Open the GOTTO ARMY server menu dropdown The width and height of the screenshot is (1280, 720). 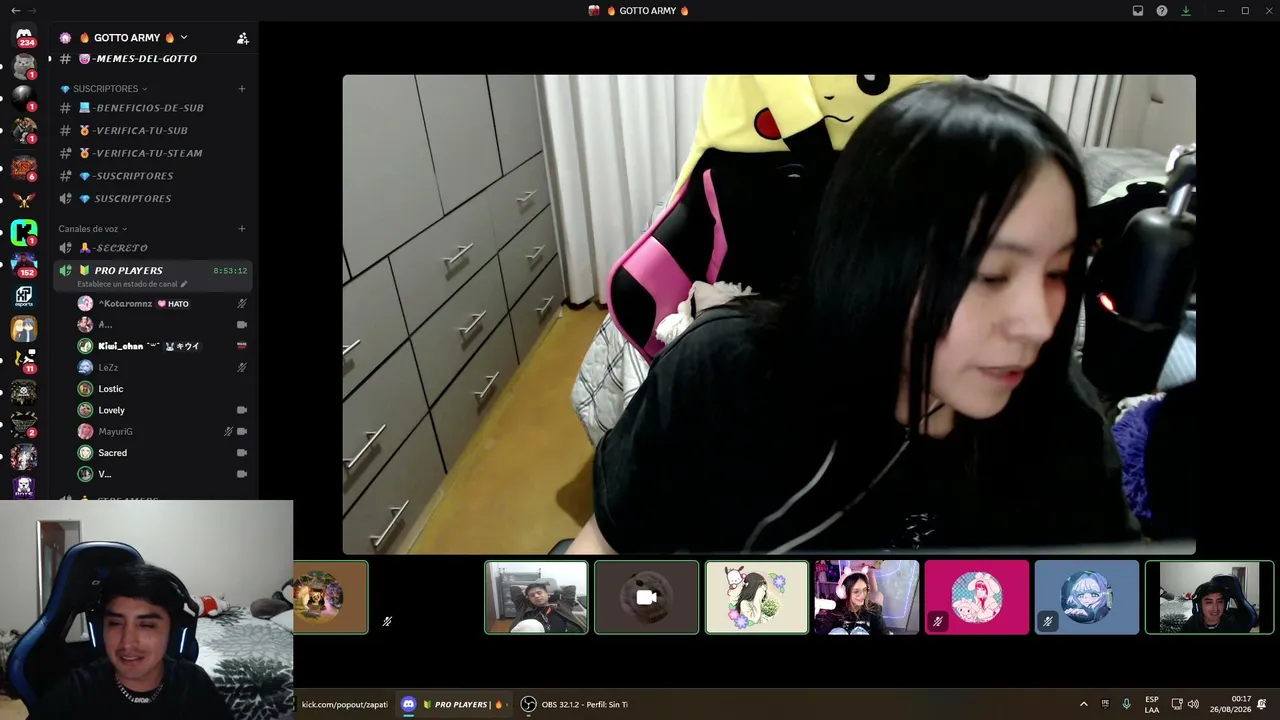(x=134, y=38)
